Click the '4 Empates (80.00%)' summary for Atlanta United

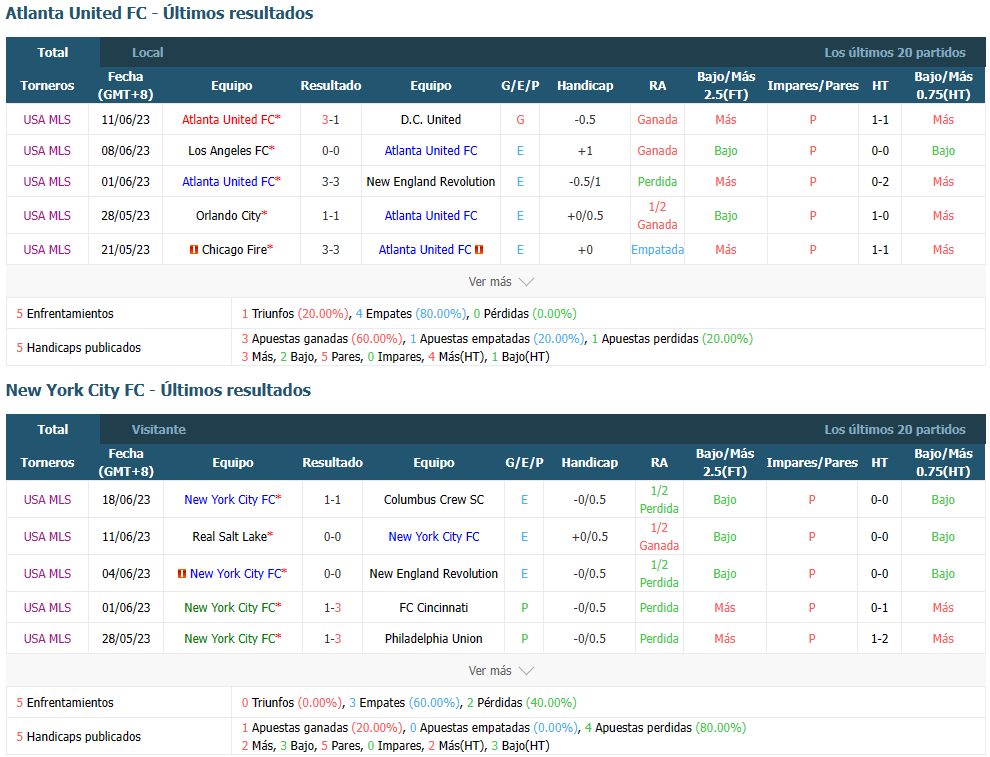[411, 314]
